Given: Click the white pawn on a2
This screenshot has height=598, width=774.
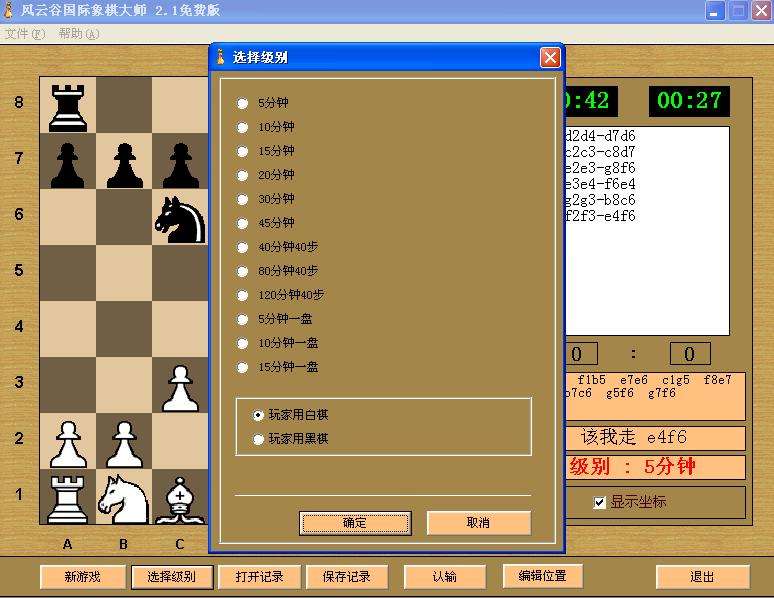Looking at the screenshot, I should [69, 444].
